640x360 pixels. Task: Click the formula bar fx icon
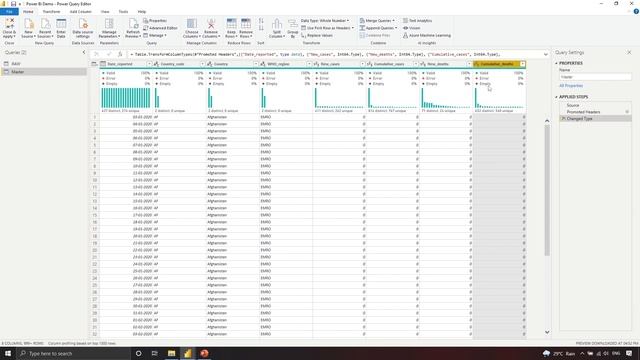pyautogui.click(x=120, y=54)
